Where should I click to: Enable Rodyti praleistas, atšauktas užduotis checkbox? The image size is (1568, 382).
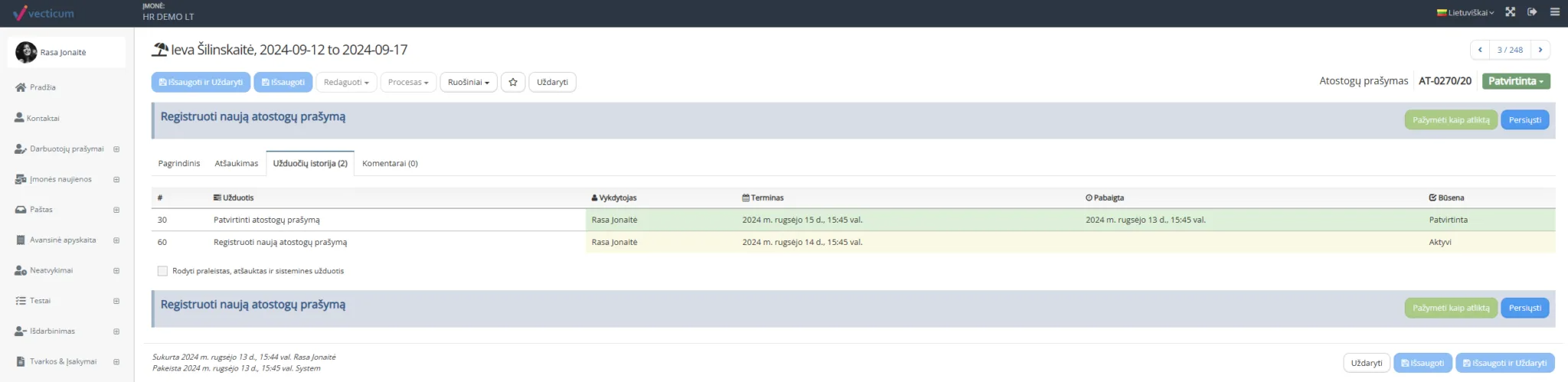(x=162, y=271)
